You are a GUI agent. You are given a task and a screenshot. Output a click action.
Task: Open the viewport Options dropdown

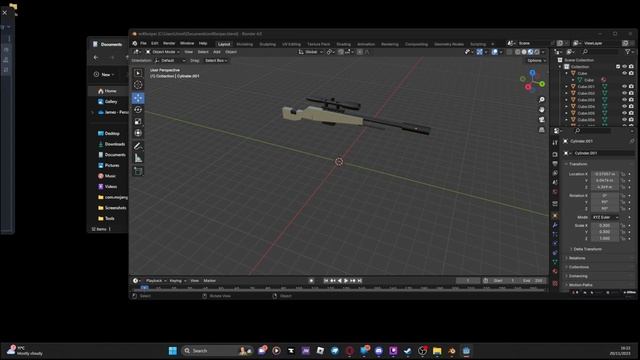[x=536, y=60]
